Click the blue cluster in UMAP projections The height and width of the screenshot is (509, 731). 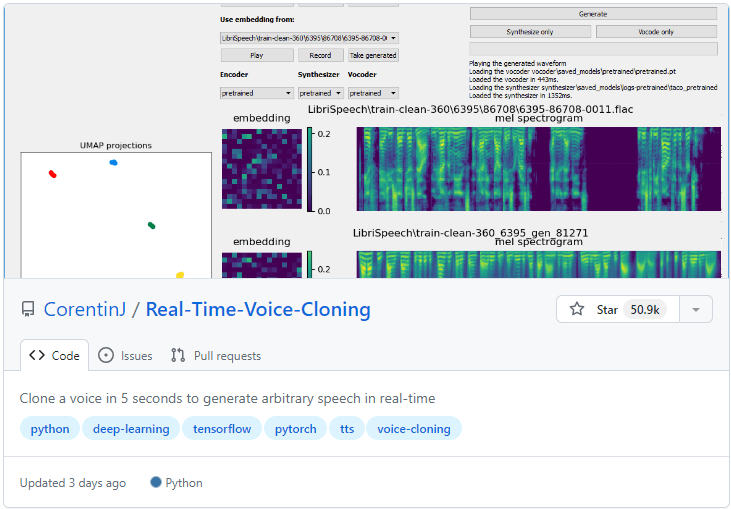[113, 162]
